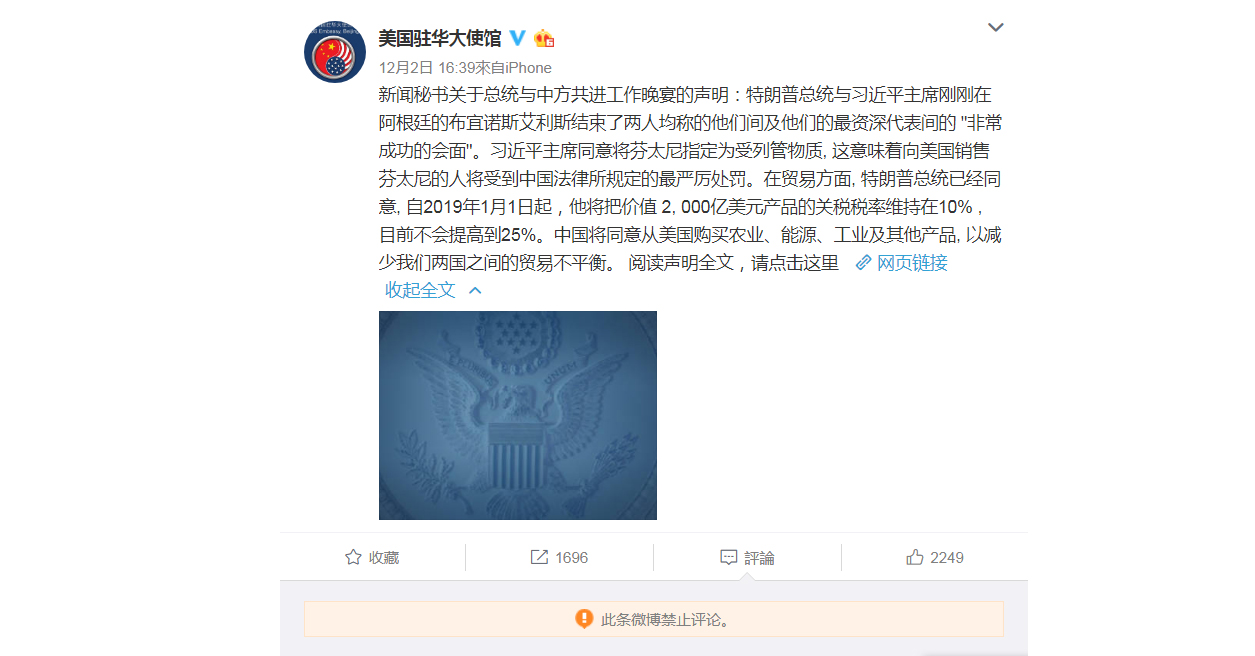Open the 12月2日 16:39 timestamp link

(x=425, y=68)
